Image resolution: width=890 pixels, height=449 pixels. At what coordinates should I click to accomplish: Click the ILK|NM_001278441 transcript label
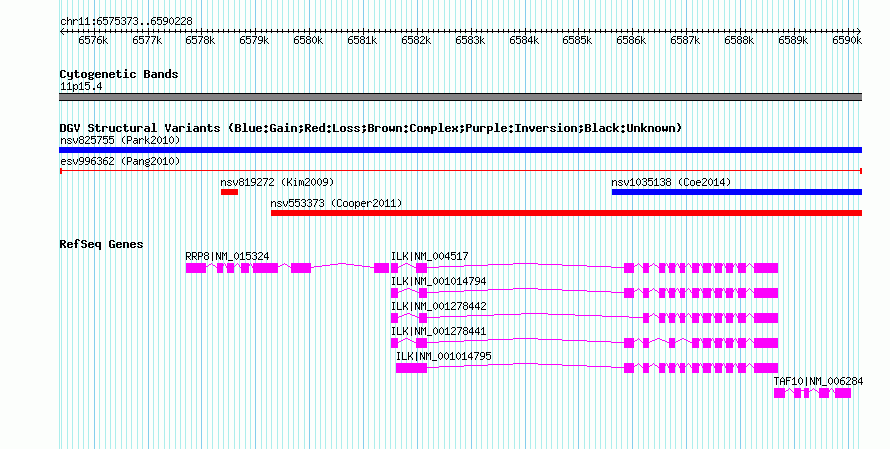pyautogui.click(x=438, y=331)
